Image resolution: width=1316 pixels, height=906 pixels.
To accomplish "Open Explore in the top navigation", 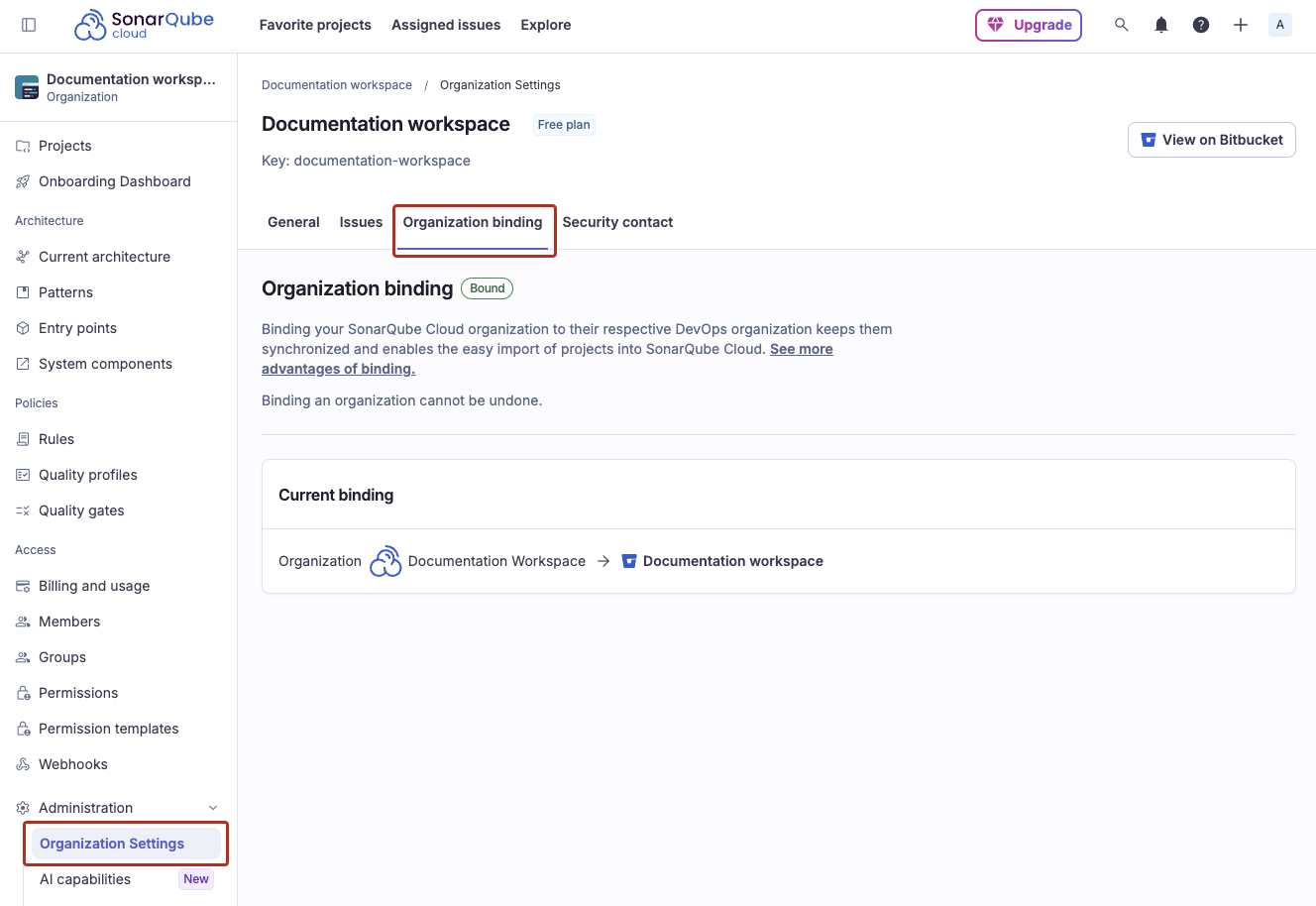I will point(546,25).
